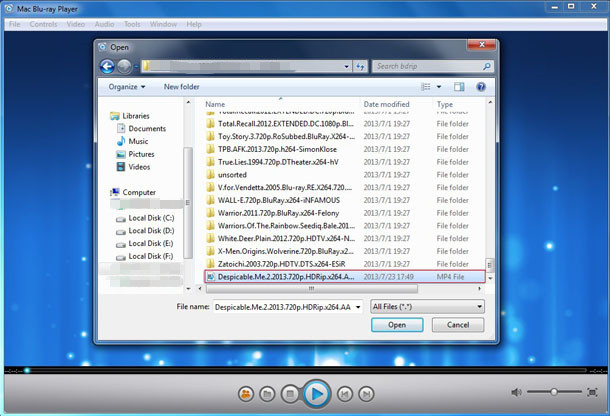
Task: Open the Window menu
Action: 163,24
